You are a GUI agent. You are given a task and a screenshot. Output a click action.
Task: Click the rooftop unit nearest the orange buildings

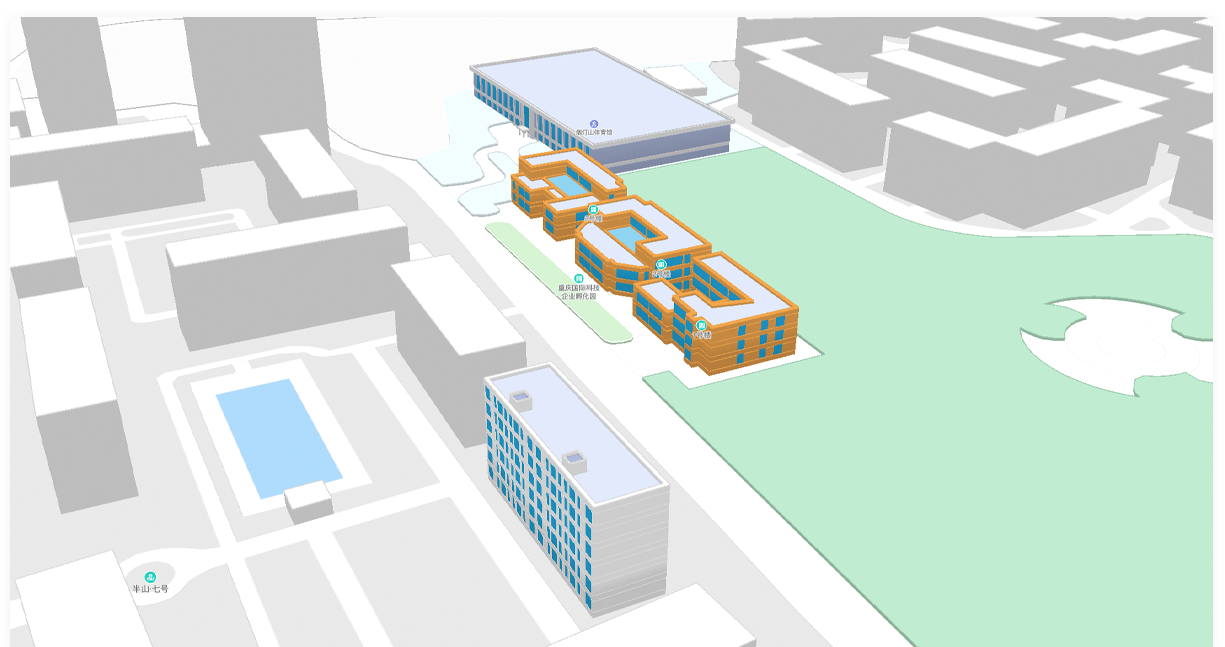(x=521, y=399)
